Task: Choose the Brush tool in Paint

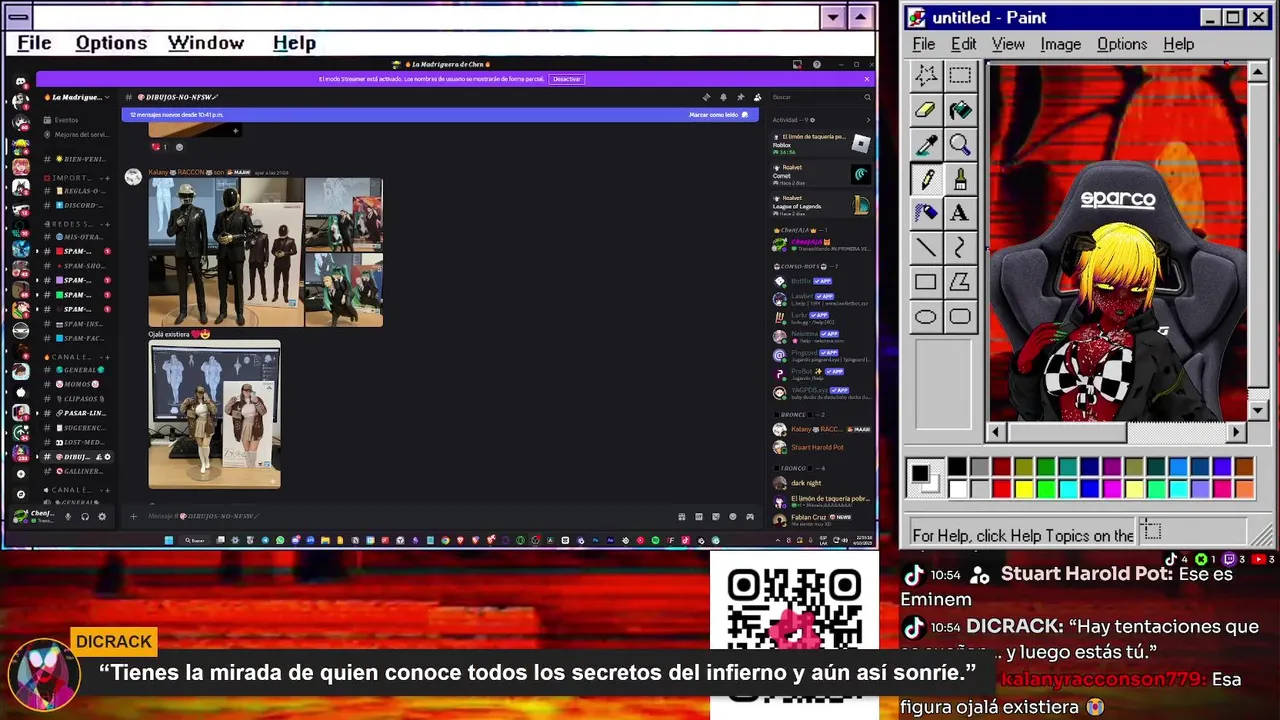Action: click(x=960, y=179)
